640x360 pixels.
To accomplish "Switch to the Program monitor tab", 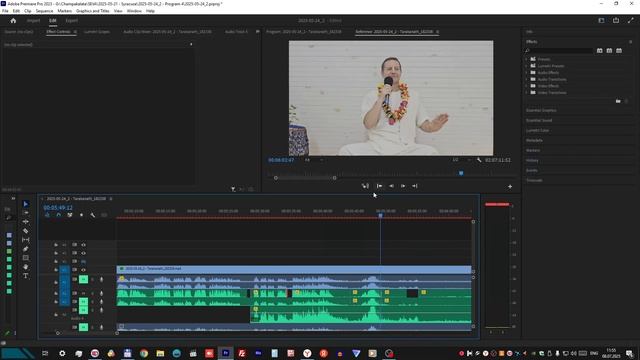I will point(304,31).
